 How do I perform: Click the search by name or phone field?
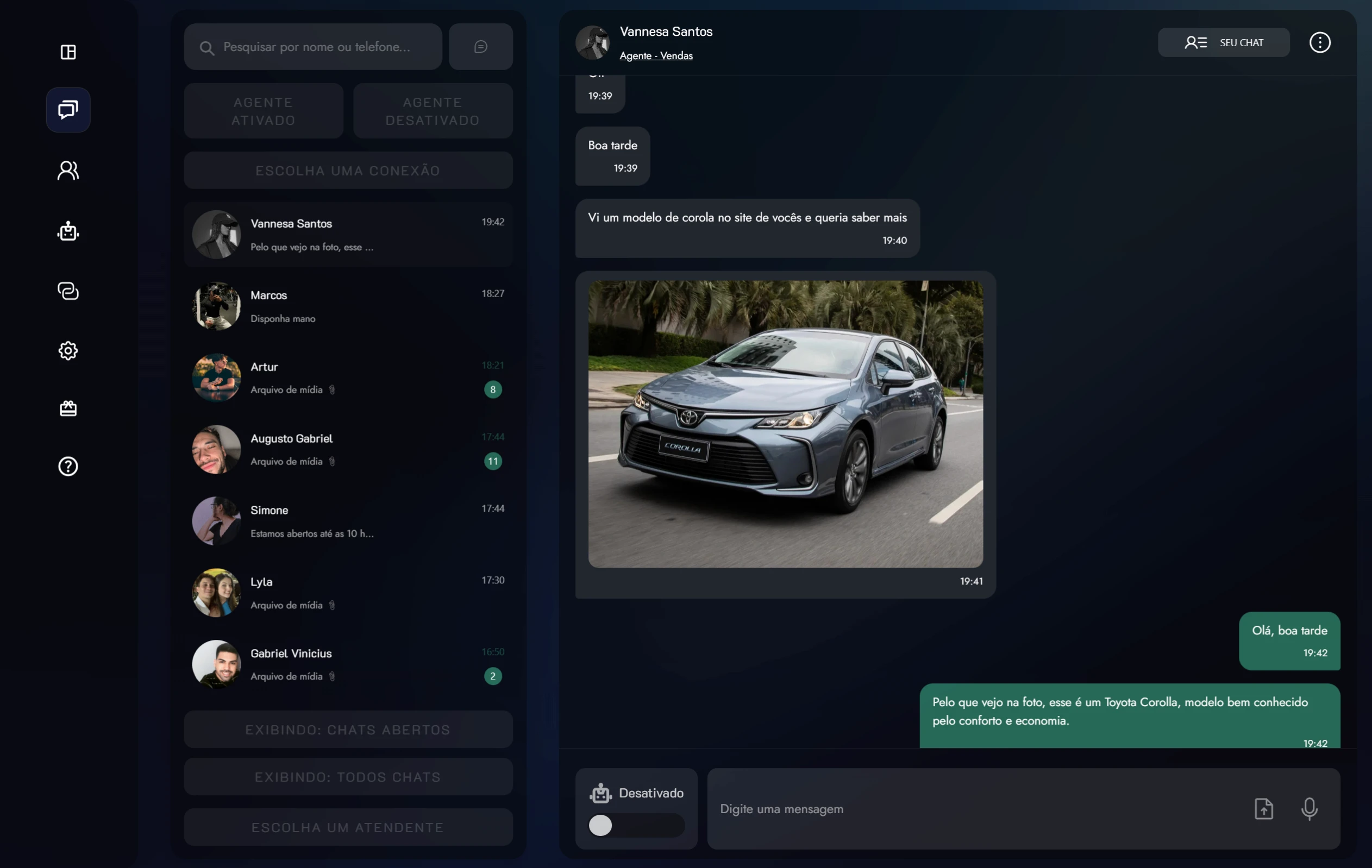(313, 47)
